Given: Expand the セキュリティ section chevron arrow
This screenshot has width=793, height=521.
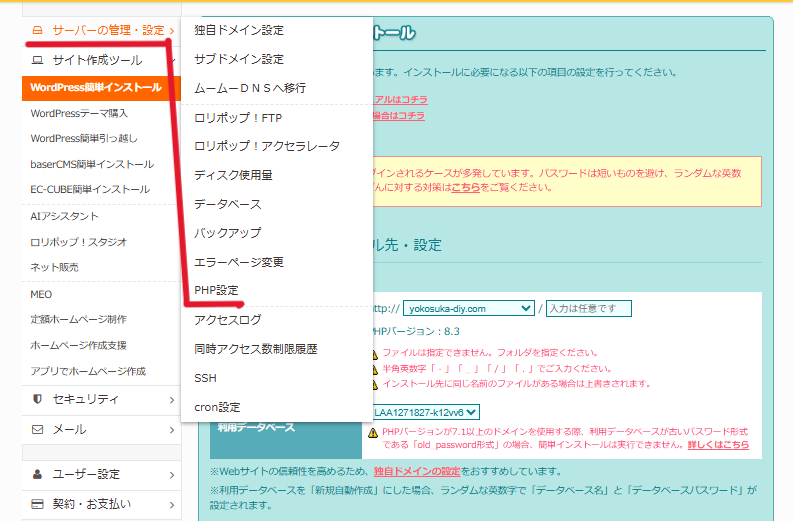Looking at the screenshot, I should point(171,400).
